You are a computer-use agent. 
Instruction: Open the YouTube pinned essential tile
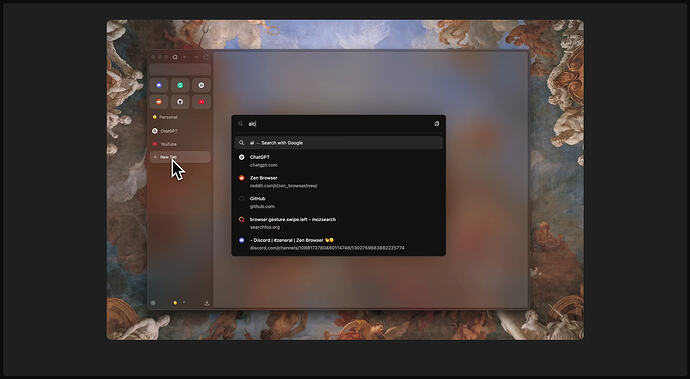[x=201, y=102]
